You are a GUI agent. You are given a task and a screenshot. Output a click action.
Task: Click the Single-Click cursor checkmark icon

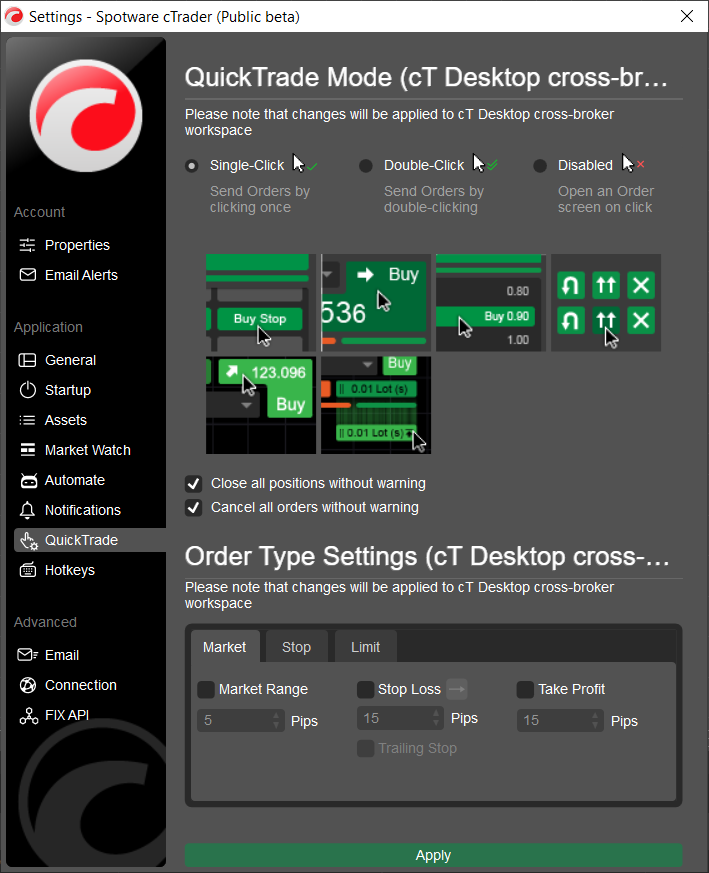305,164
